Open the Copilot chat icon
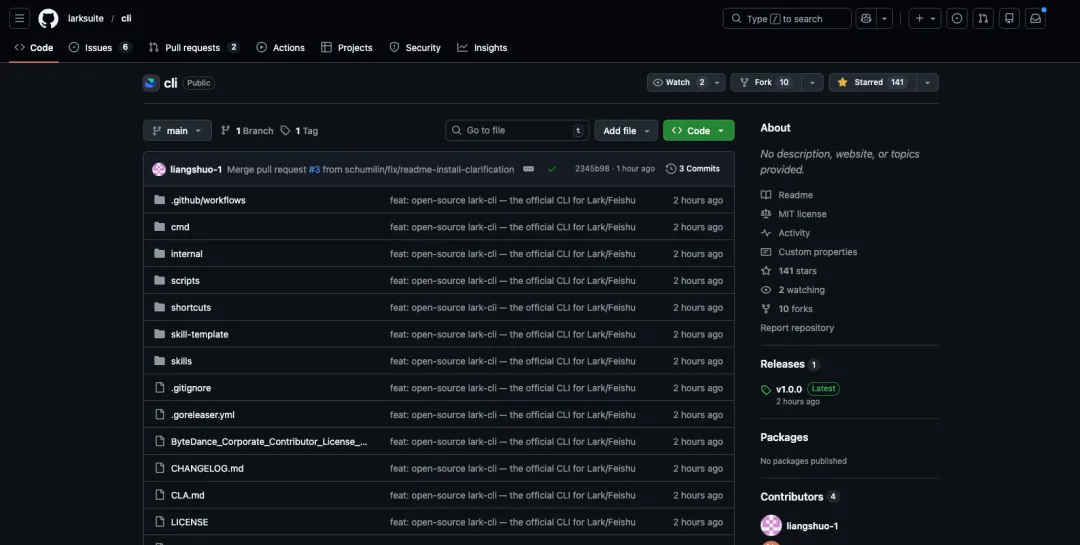1080x545 pixels. (x=866, y=19)
